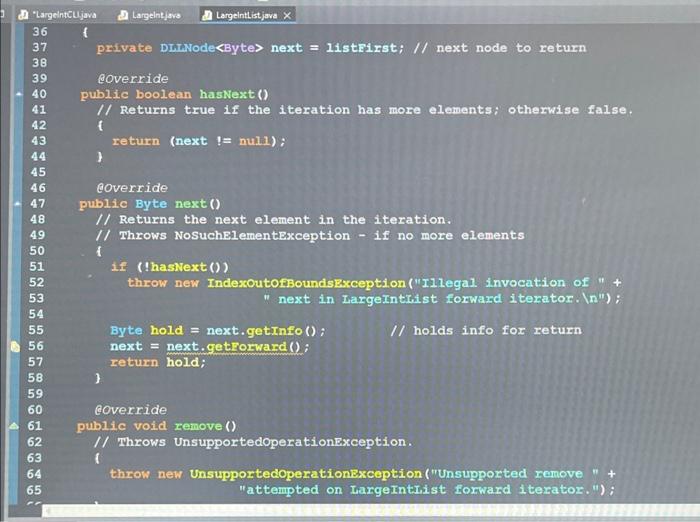Close the LargeIntList.java tab
Screen dimensions: 700x522
288,16
